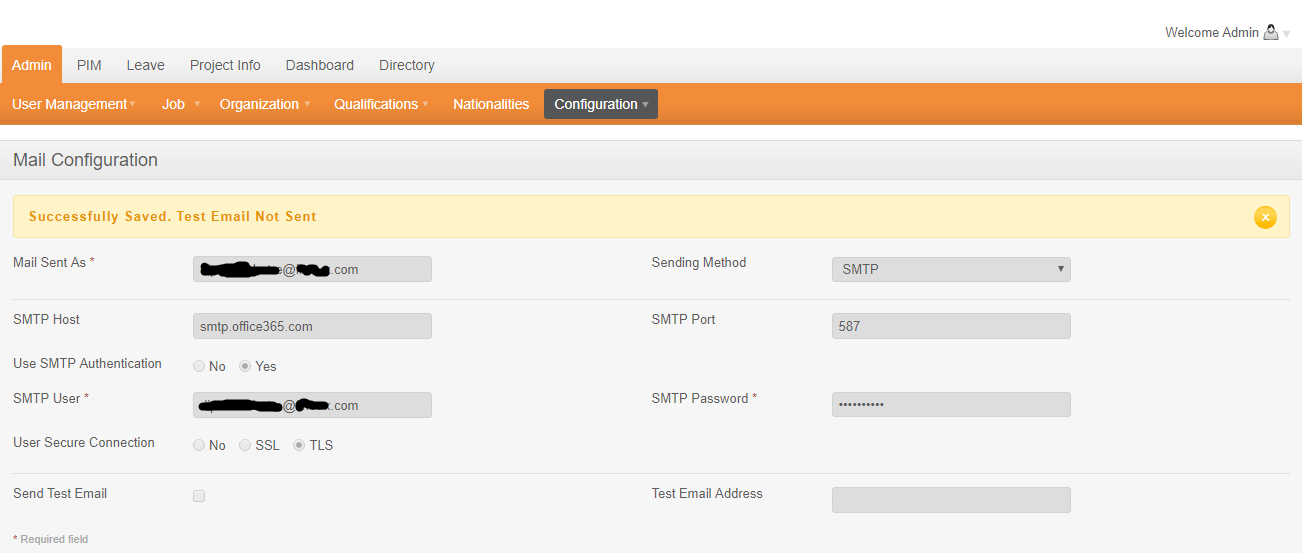Expand the User Management menu
The image size is (1302, 553).
[72, 104]
